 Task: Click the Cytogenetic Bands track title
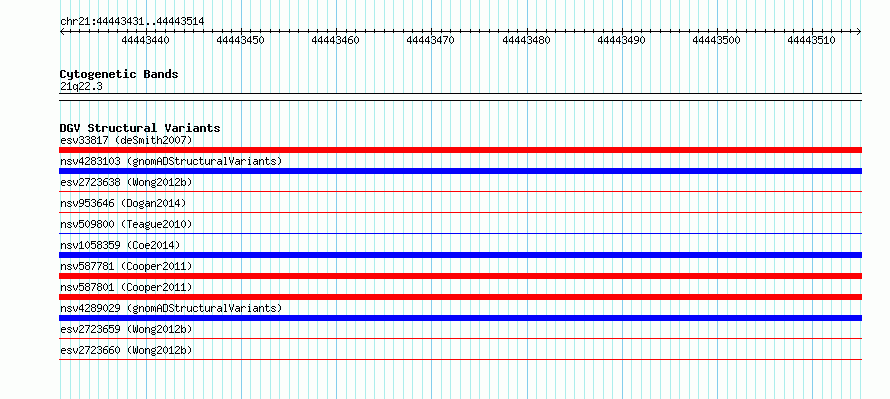[x=119, y=74]
